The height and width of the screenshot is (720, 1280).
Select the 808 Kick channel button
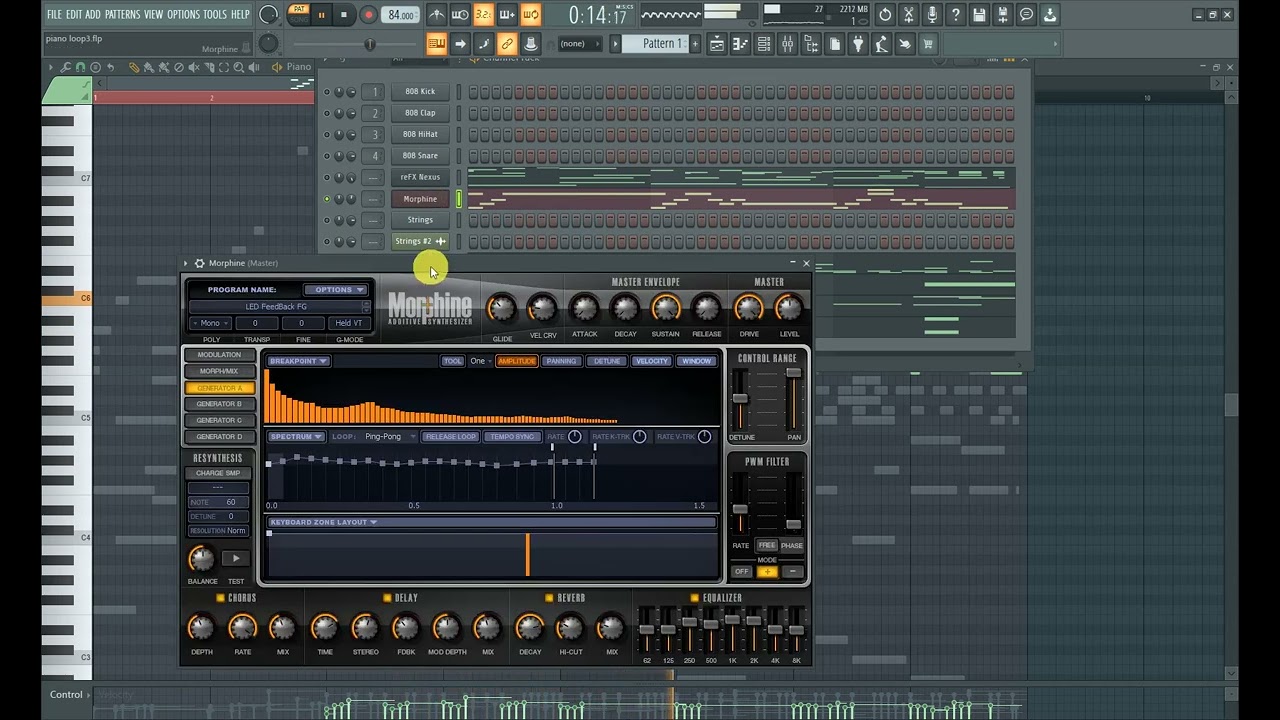pyautogui.click(x=420, y=92)
